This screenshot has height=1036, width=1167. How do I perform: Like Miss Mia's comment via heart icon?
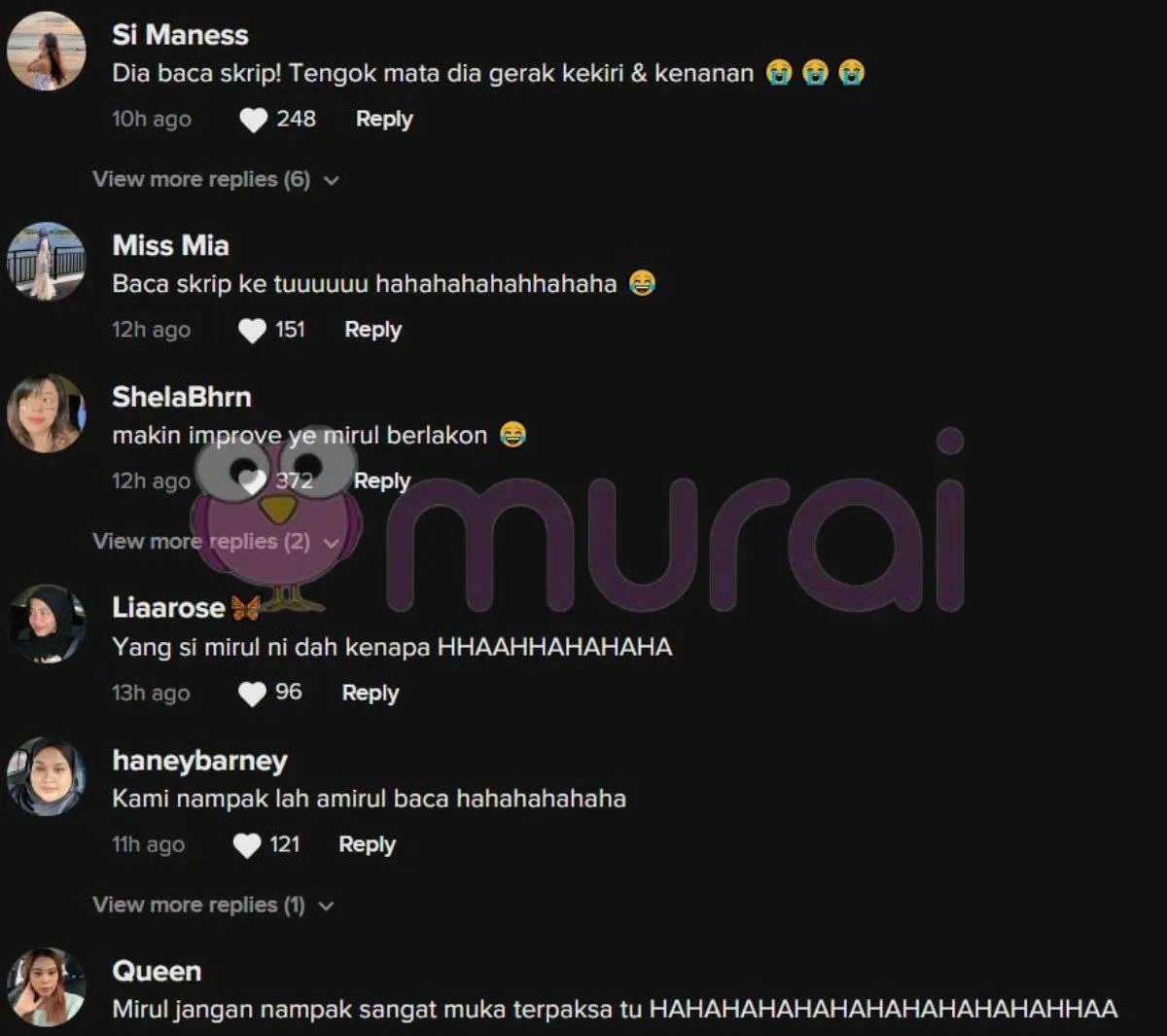[x=252, y=331]
